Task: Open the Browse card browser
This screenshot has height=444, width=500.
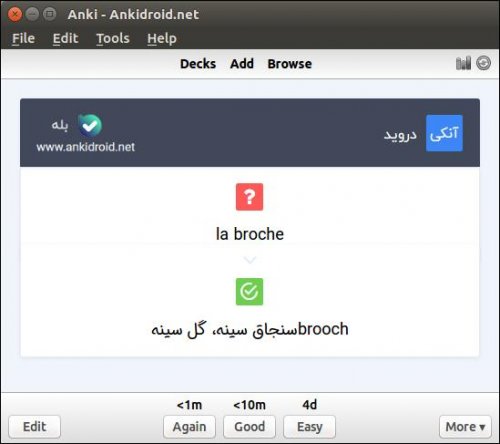Action: [x=290, y=64]
